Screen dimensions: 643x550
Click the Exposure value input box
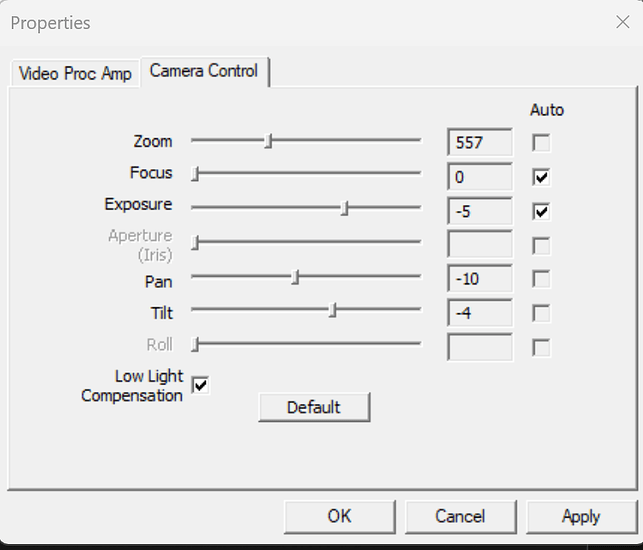(480, 211)
